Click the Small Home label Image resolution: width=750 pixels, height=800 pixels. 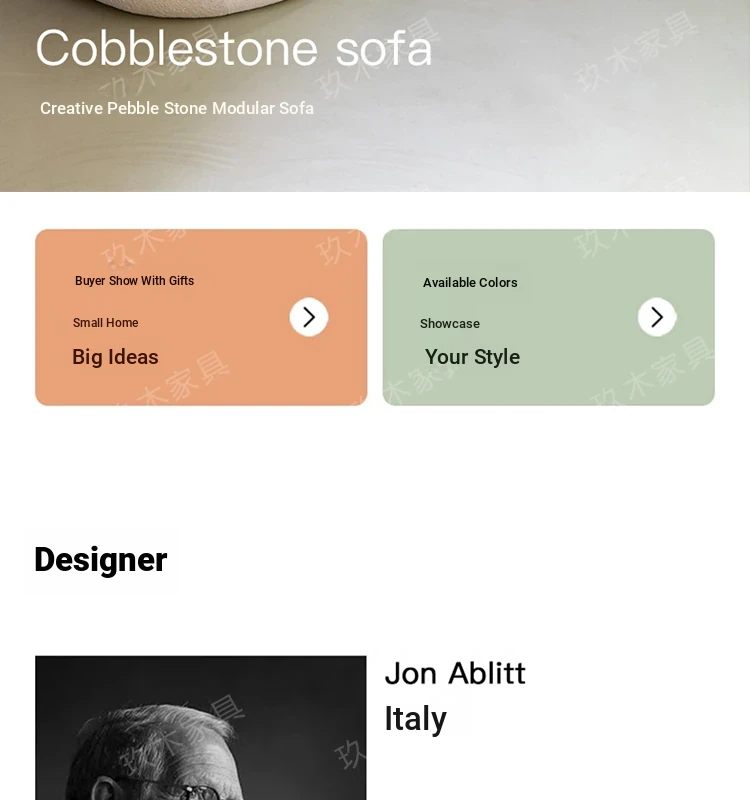(106, 322)
